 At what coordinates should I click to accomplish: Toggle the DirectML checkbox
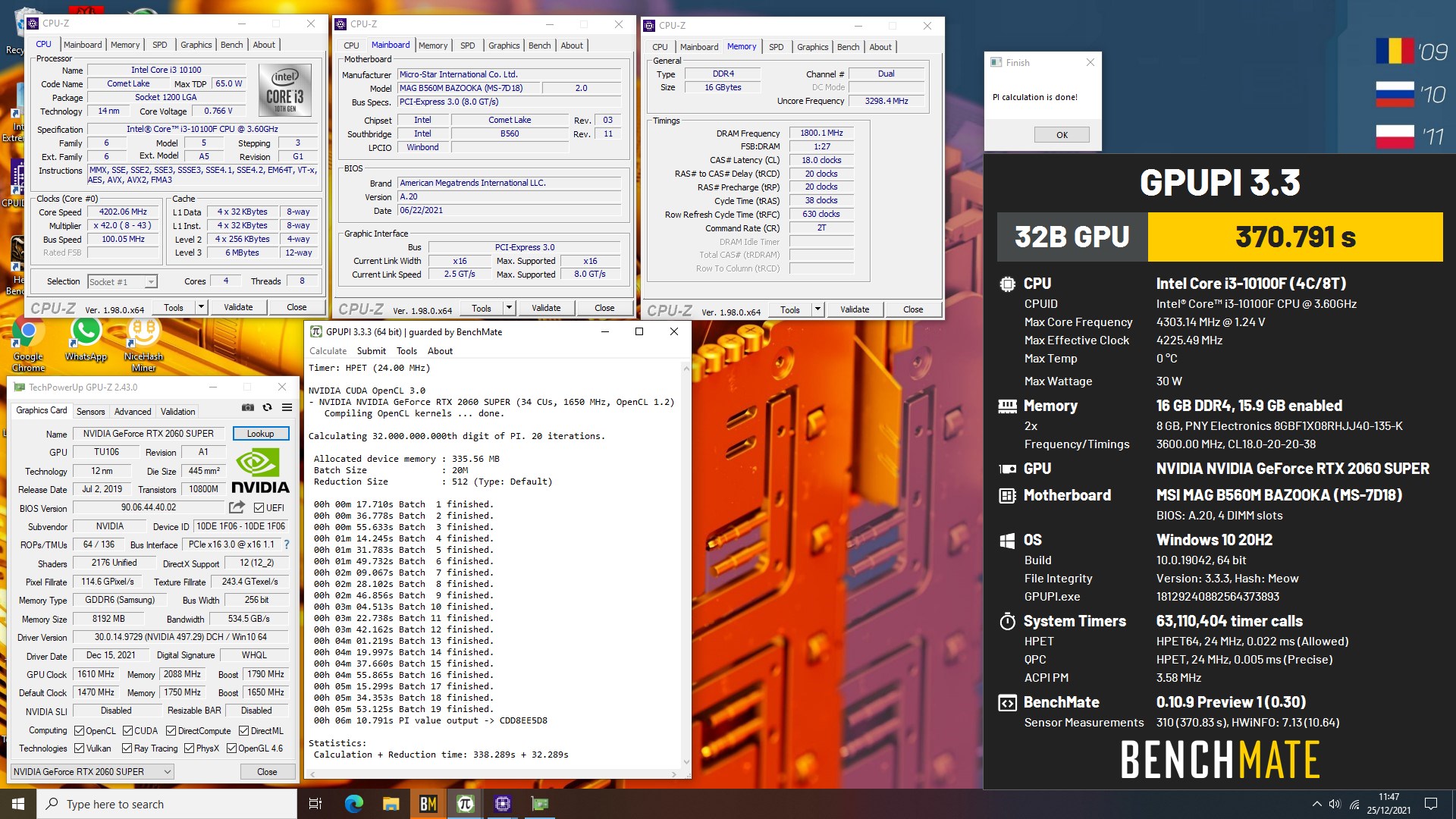pyautogui.click(x=243, y=731)
